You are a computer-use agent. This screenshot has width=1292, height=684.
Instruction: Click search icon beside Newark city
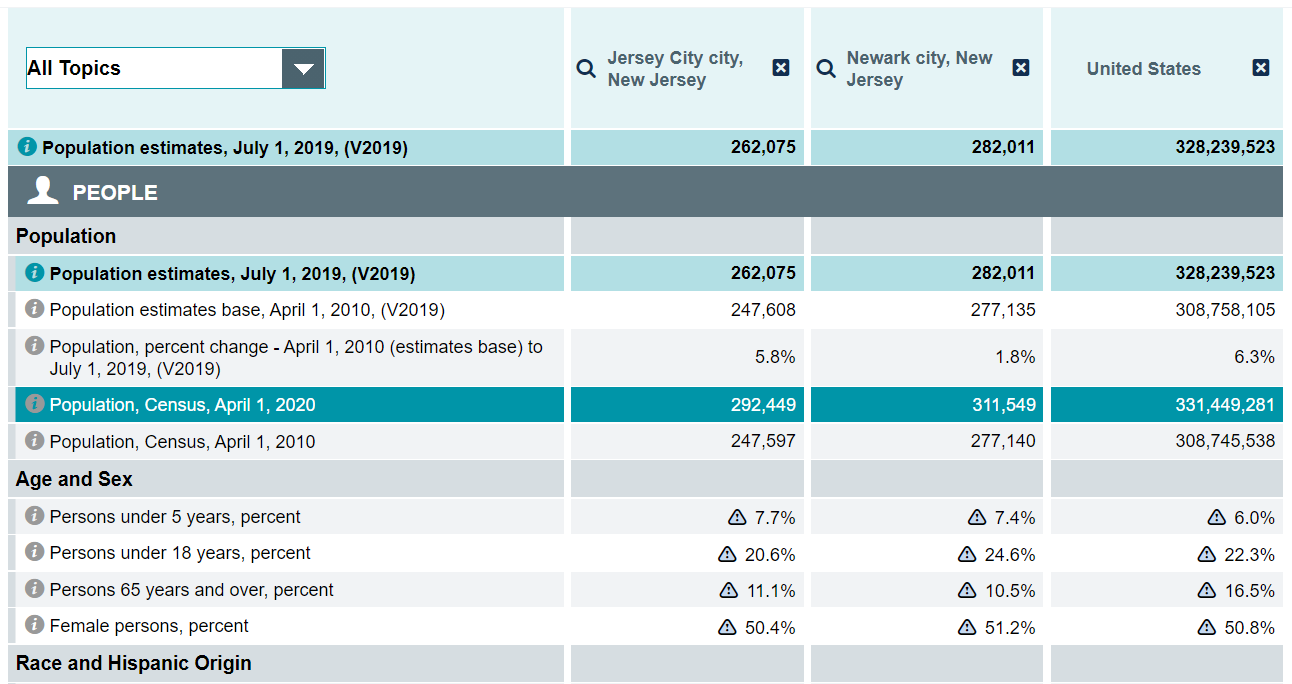point(826,68)
